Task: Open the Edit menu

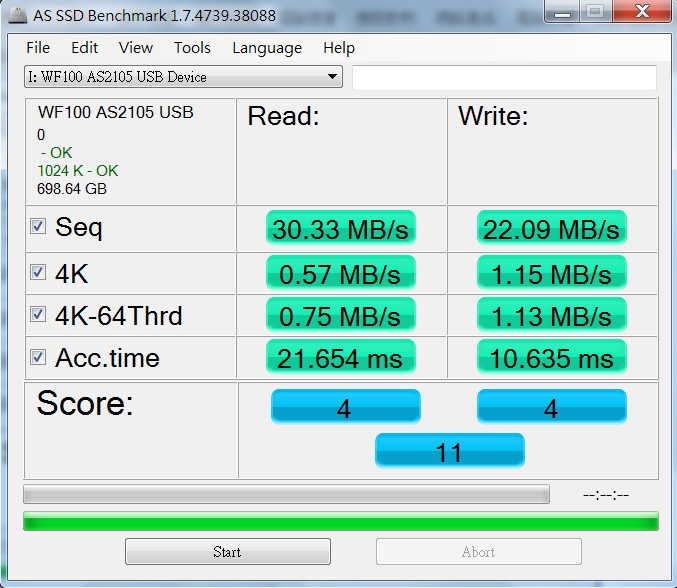Action: tap(85, 47)
